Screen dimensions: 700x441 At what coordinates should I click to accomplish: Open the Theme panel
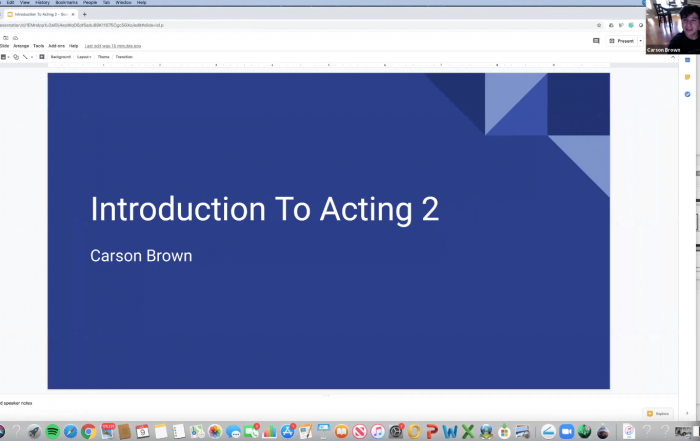tap(104, 57)
